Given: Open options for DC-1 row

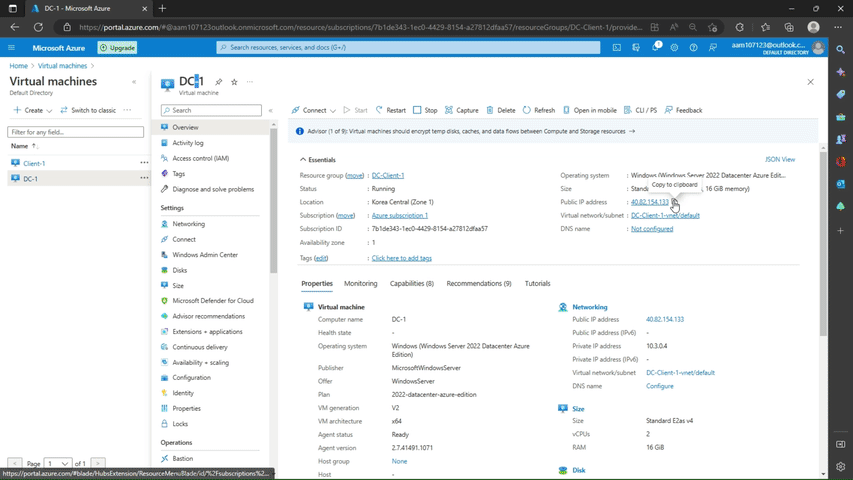Looking at the screenshot, I should pos(144,178).
